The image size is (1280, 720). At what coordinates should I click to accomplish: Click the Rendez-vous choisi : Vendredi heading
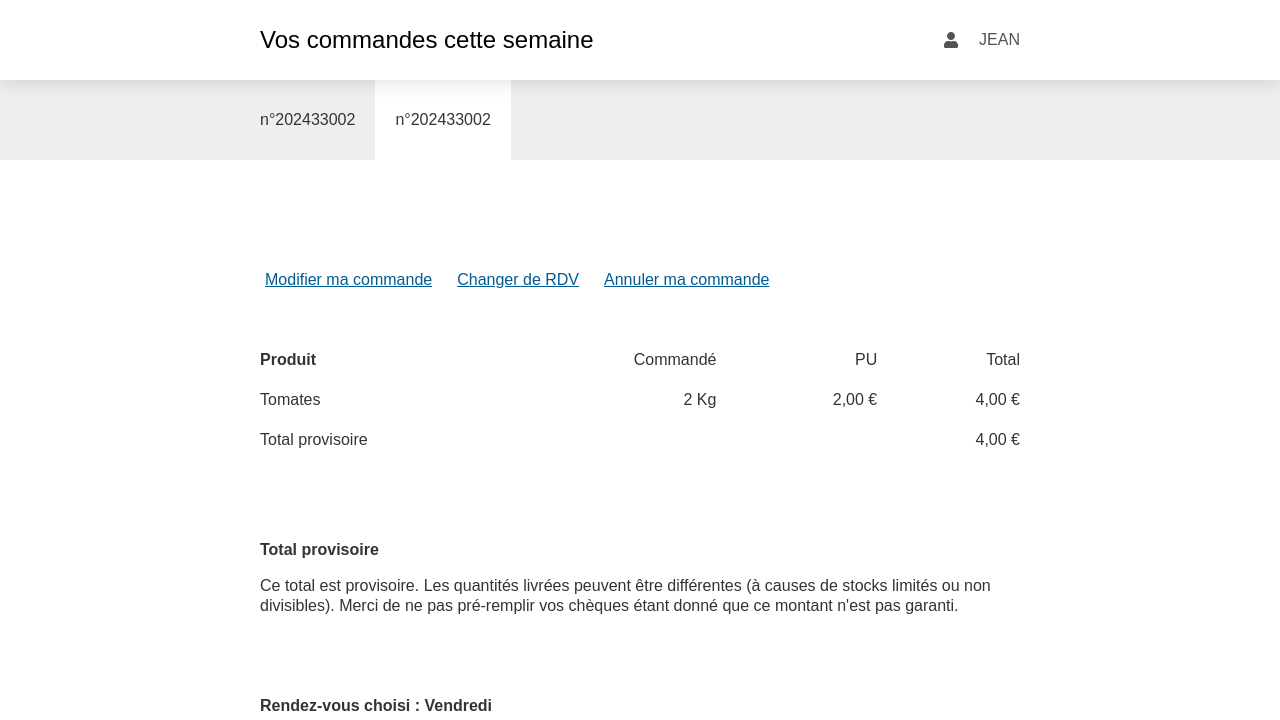(376, 706)
